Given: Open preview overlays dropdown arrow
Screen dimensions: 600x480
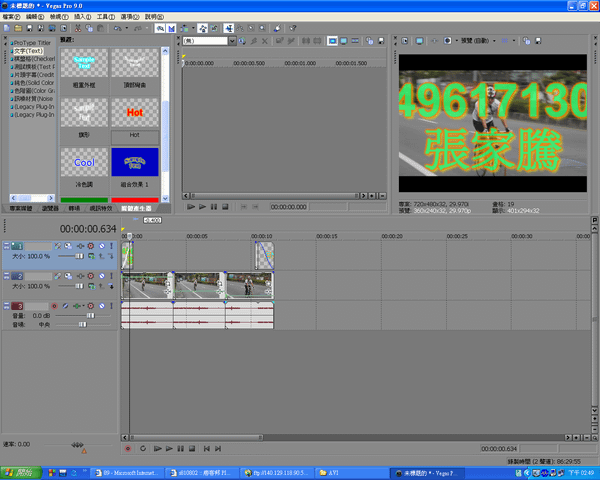Looking at the screenshot, I should (514, 41).
